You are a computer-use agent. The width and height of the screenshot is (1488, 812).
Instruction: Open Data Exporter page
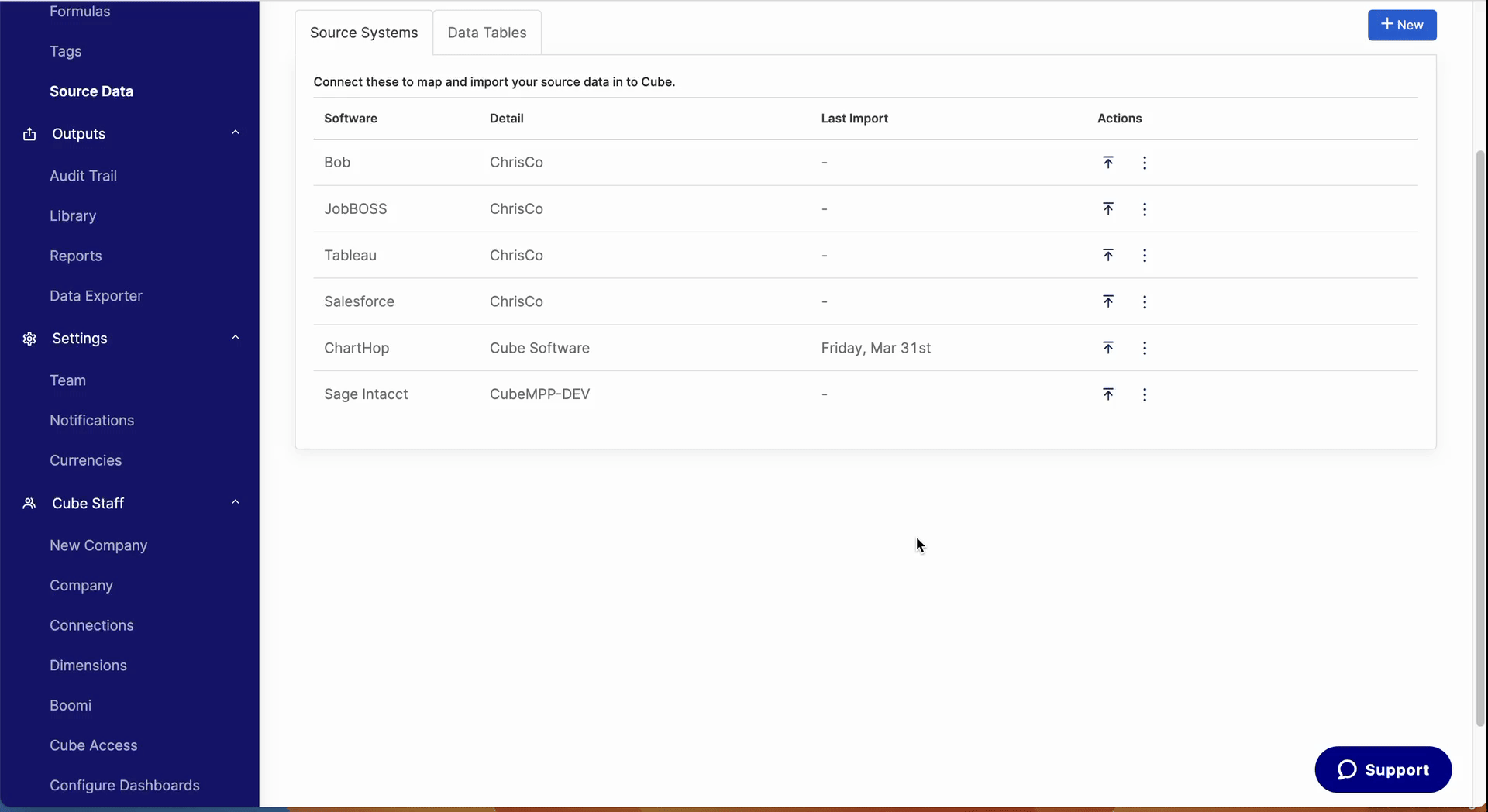pos(96,296)
